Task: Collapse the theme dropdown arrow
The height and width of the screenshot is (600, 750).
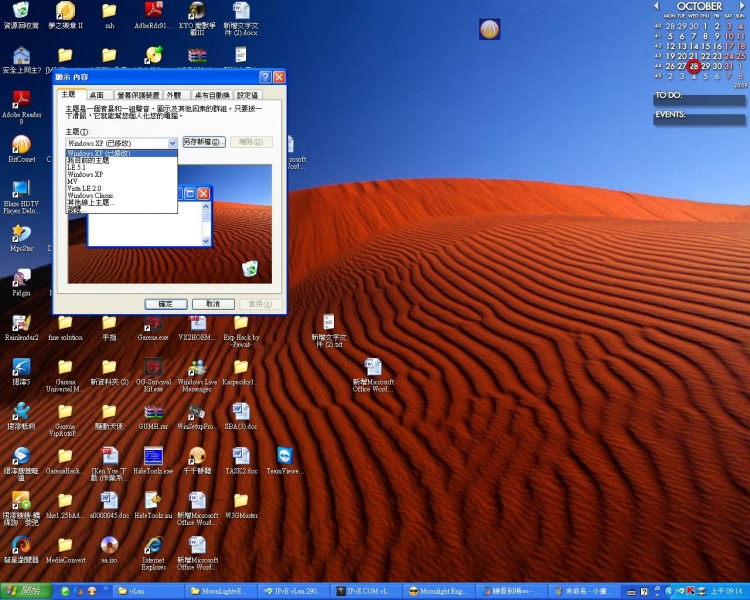Action: (x=172, y=143)
